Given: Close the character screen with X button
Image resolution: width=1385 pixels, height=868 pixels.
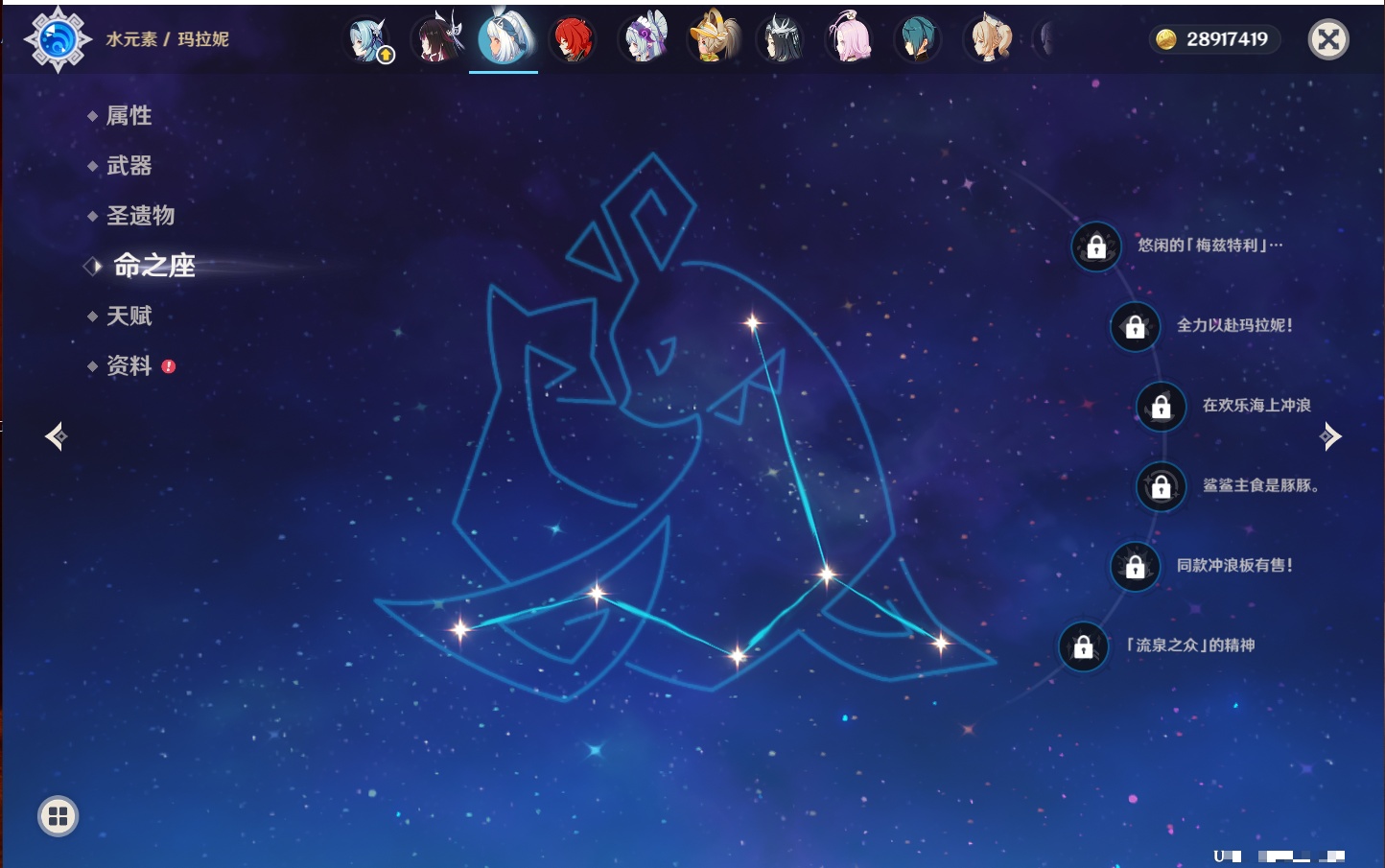Looking at the screenshot, I should click(x=1328, y=39).
